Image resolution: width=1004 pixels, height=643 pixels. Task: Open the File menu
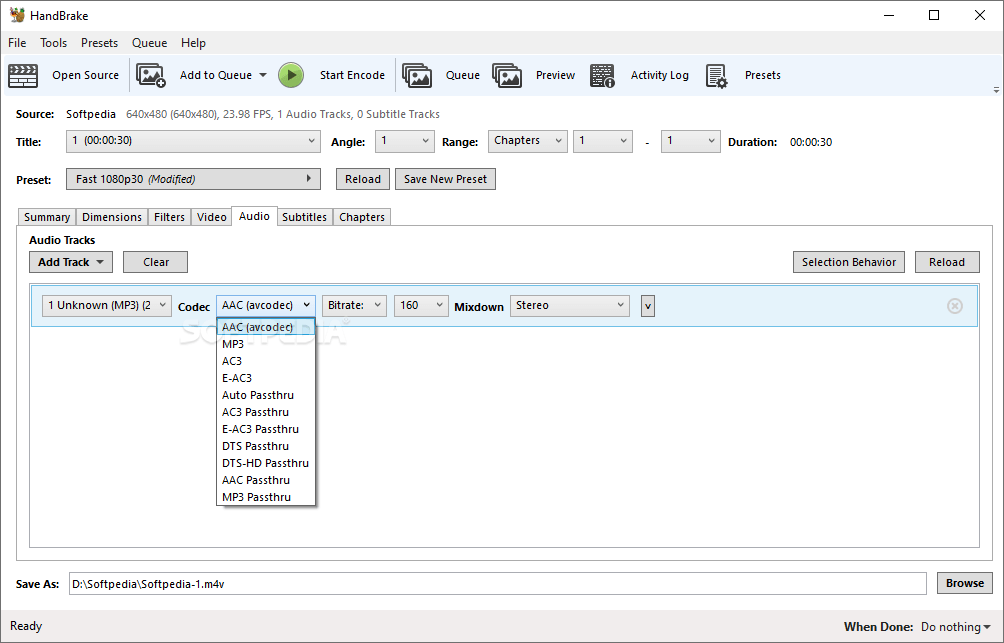(x=17, y=43)
